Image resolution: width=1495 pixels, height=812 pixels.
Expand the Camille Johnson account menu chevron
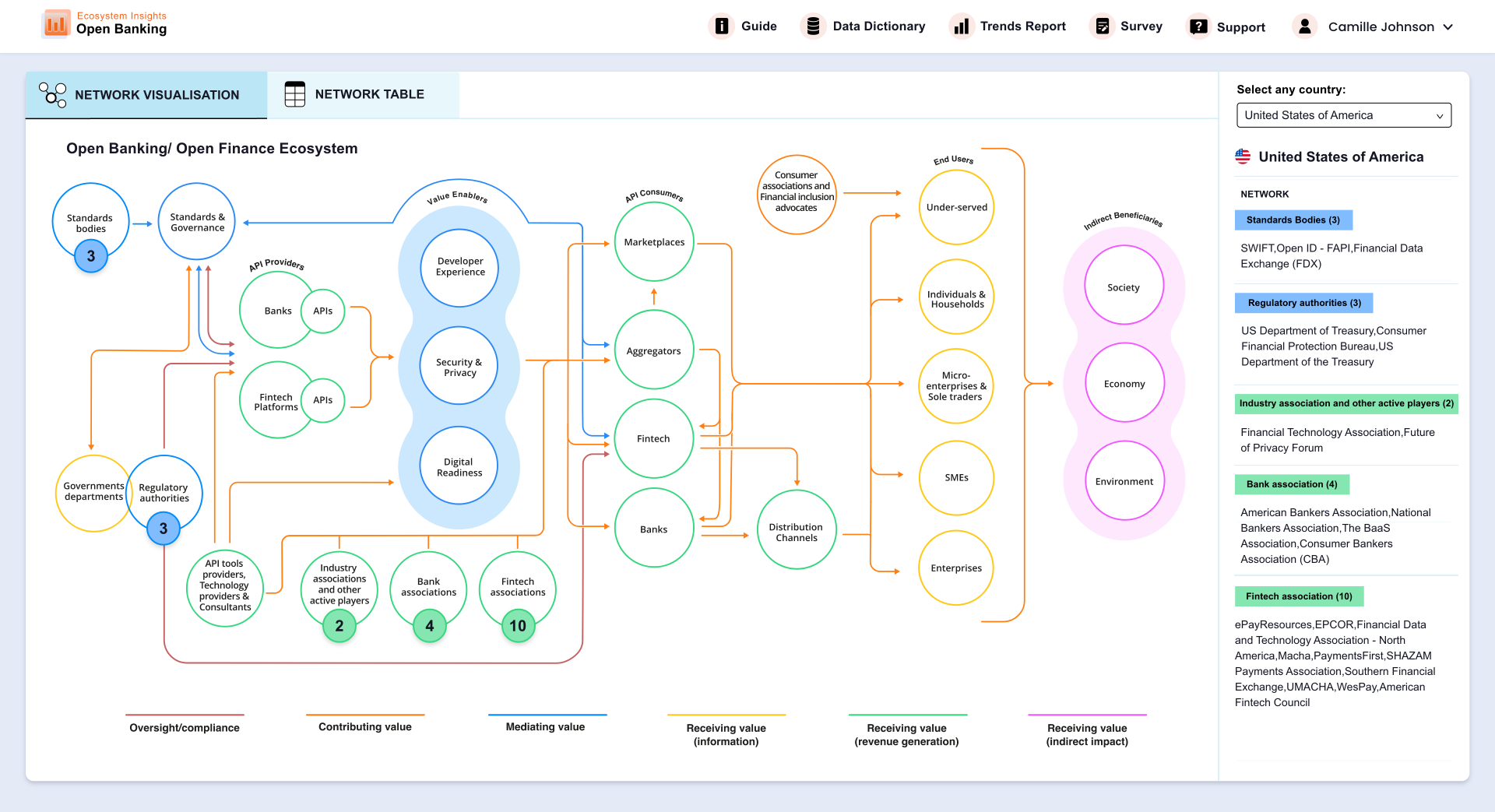(1448, 26)
